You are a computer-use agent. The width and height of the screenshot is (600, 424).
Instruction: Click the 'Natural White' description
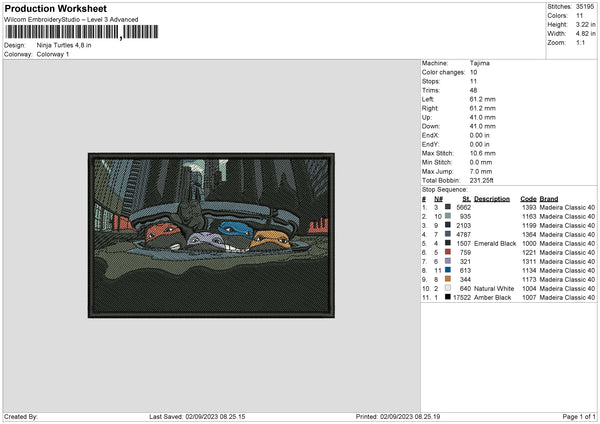[494, 289]
